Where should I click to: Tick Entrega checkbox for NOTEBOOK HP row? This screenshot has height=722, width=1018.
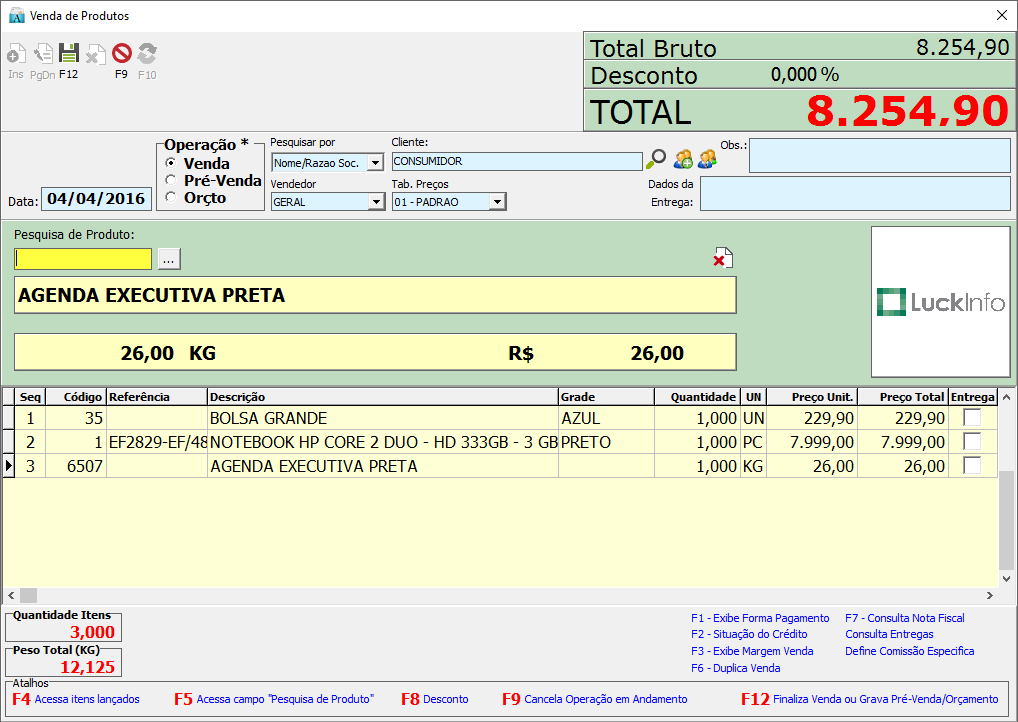971,442
